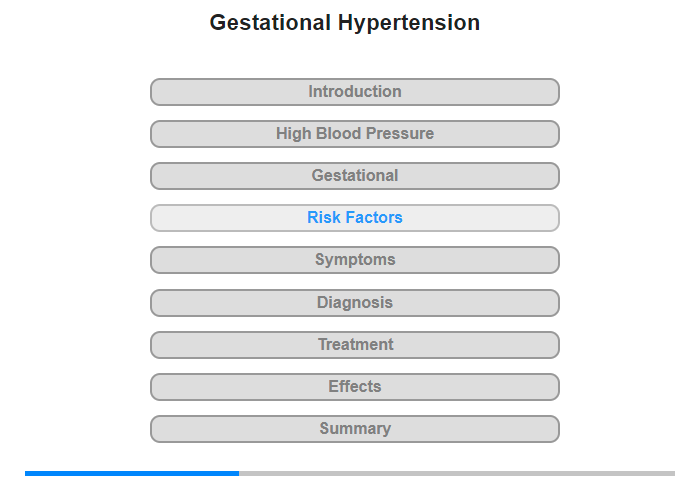Select the Gestational menu button
Screen dimensions: 700x480
point(355,176)
